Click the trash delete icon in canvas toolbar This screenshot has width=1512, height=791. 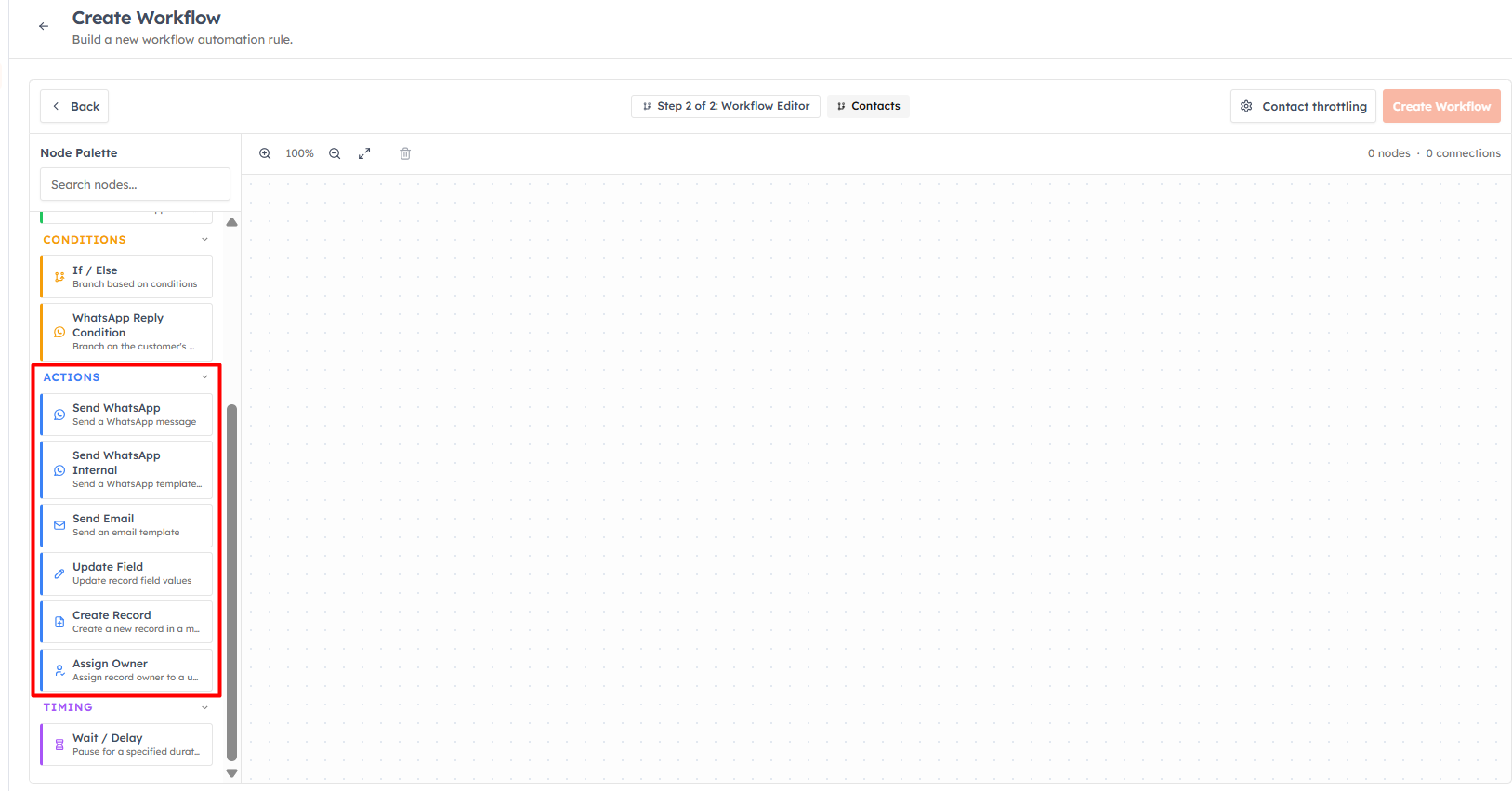click(x=405, y=153)
